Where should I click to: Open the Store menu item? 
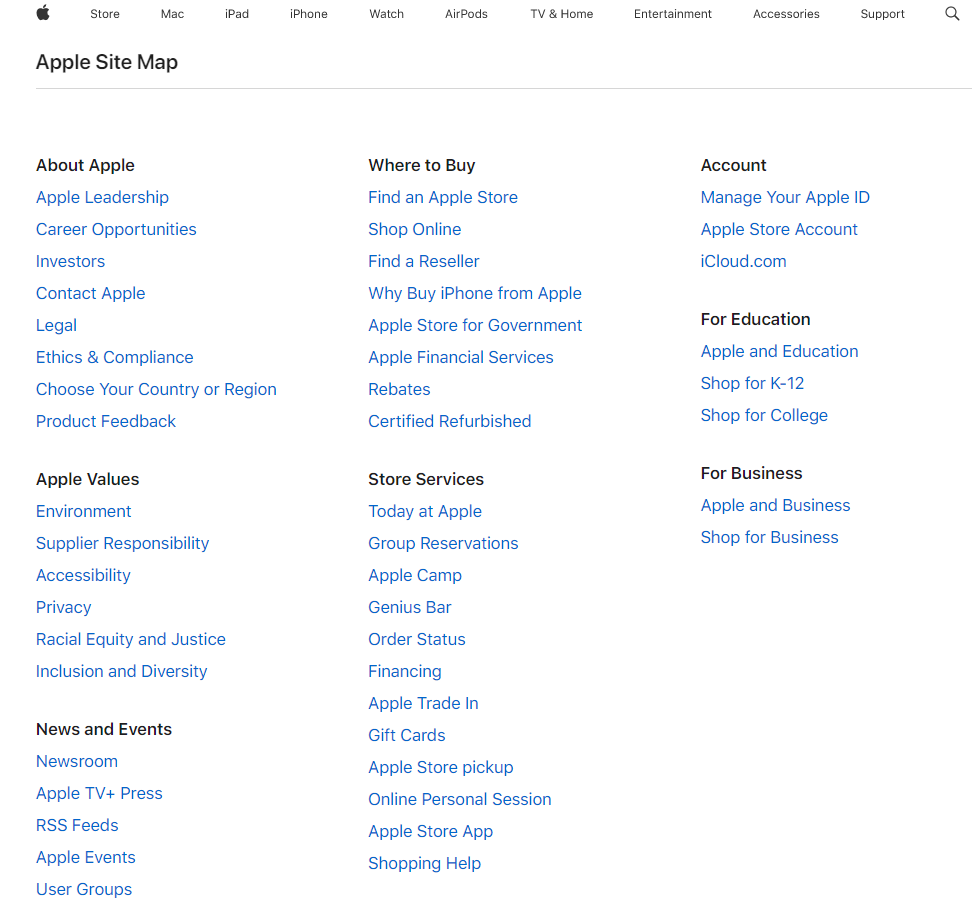[105, 14]
